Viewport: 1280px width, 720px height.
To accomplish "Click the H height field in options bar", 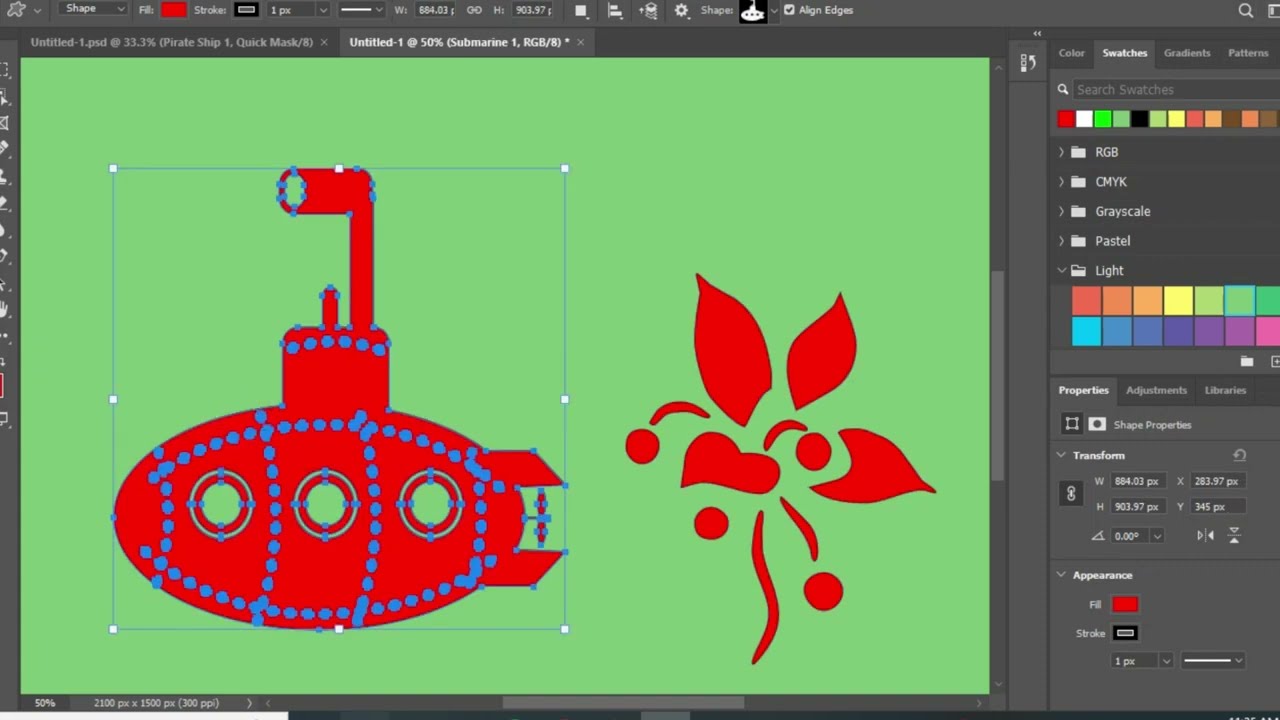I will [x=531, y=10].
